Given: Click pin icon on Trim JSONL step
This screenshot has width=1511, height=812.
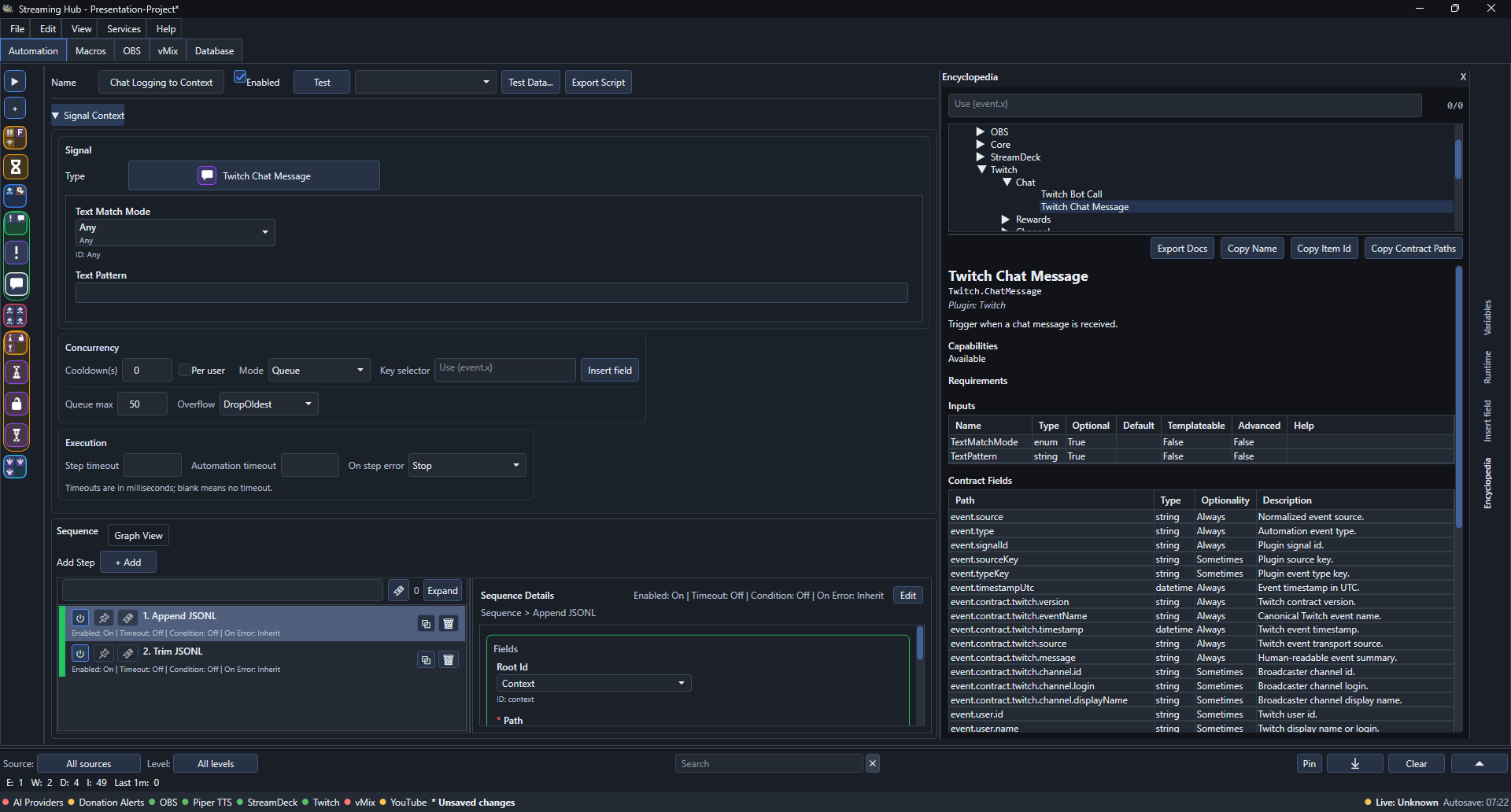Looking at the screenshot, I should pyautogui.click(x=104, y=654).
